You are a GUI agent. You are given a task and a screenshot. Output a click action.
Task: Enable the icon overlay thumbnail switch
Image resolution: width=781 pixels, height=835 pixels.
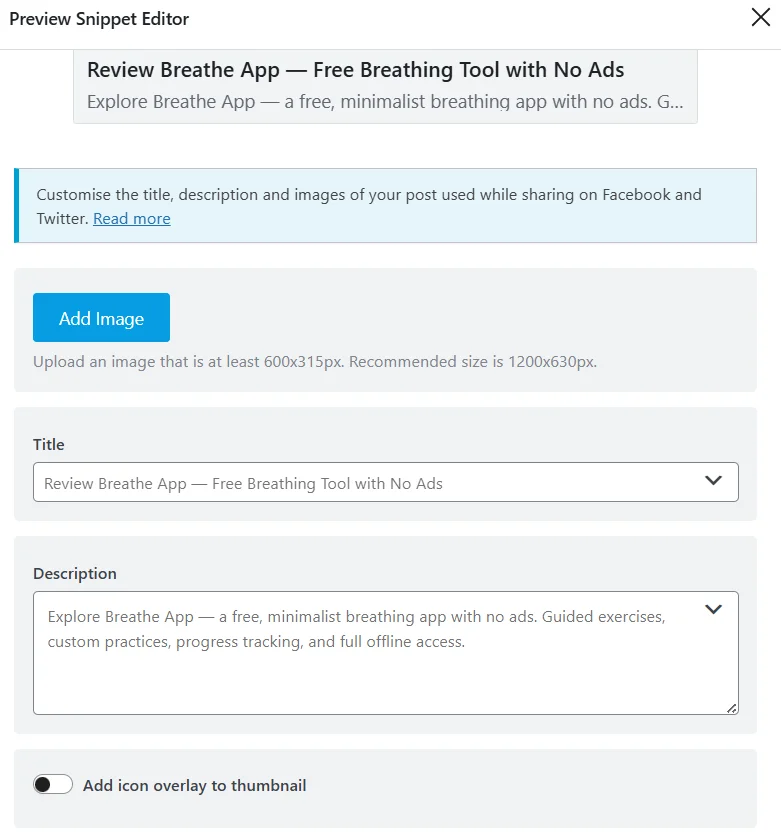pos(53,784)
